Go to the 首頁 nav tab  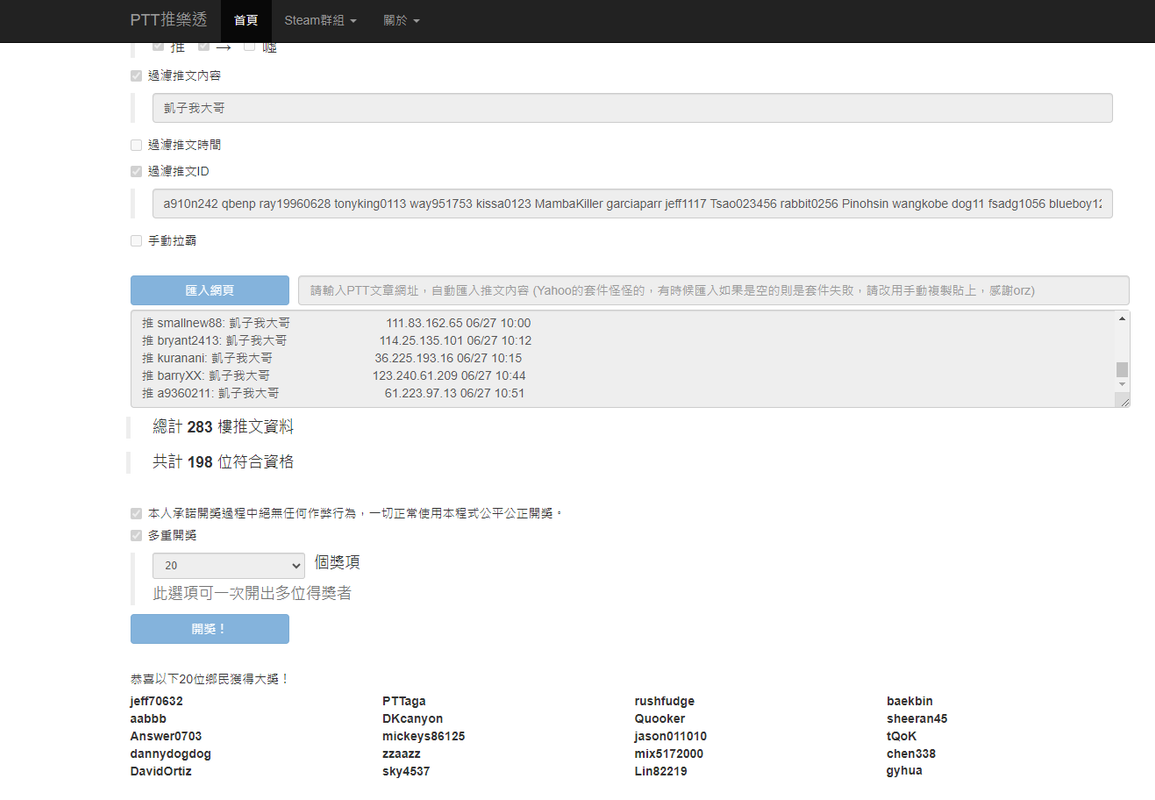pyautogui.click(x=246, y=21)
